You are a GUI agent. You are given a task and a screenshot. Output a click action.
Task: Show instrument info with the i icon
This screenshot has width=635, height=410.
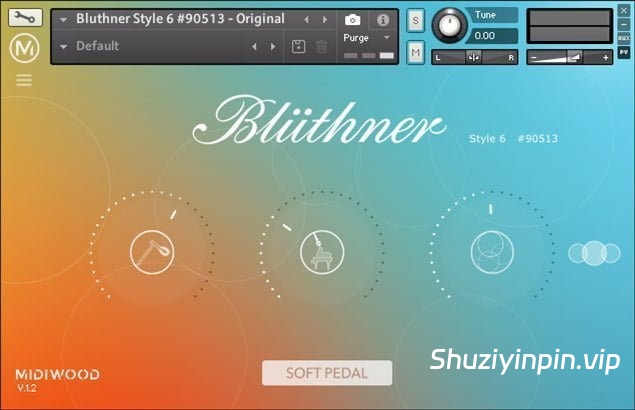coord(383,19)
